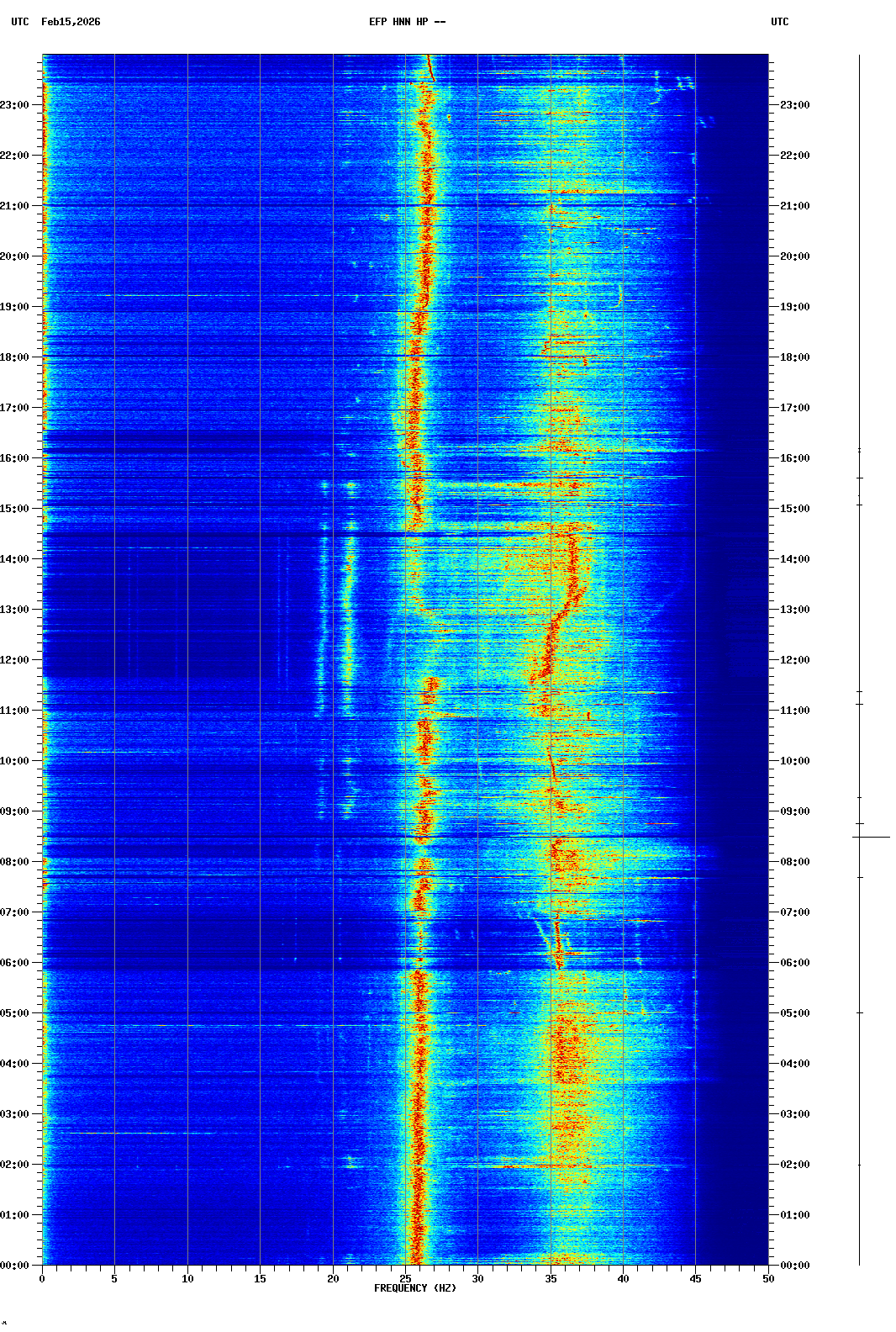
Task: Click the Feb15,2026 date label
Action: pos(71,22)
